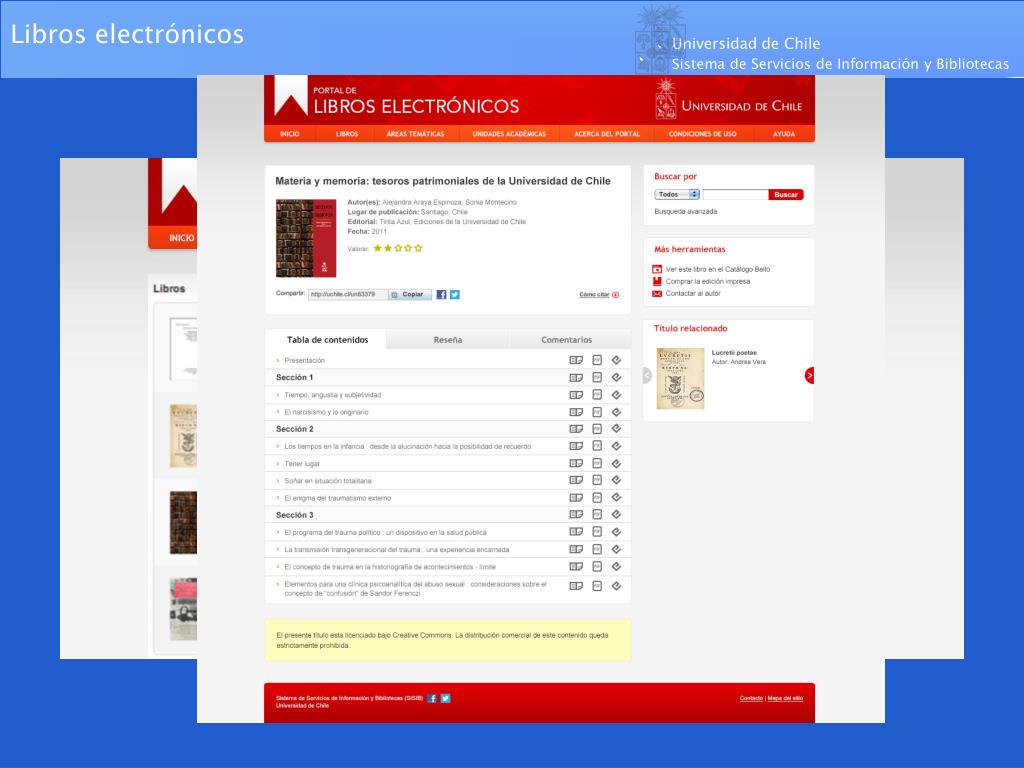Viewport: 1024px width, 768px height.
Task: Show previous related title with gray arrow
Action: tap(647, 376)
